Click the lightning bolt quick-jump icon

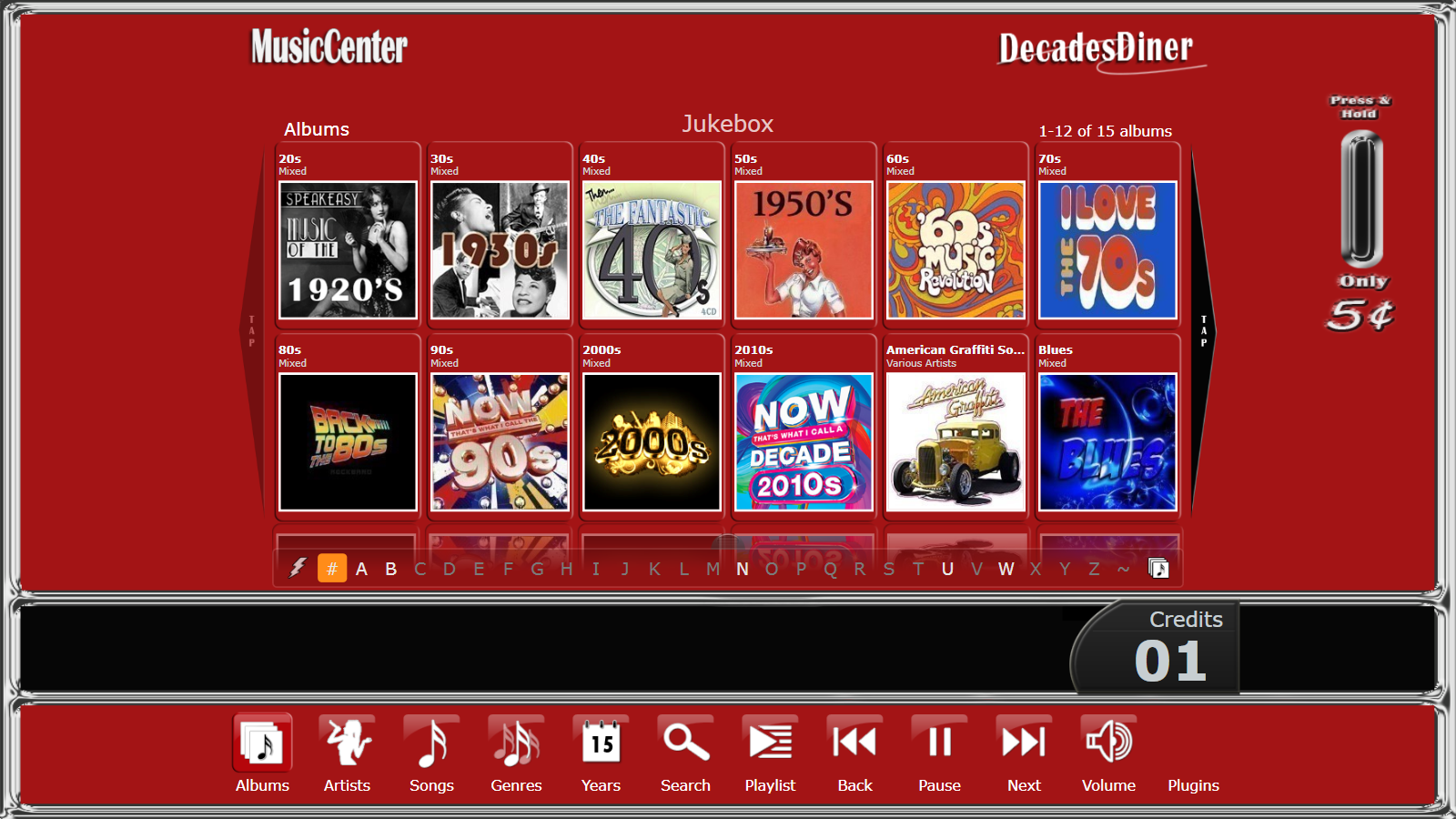(298, 568)
